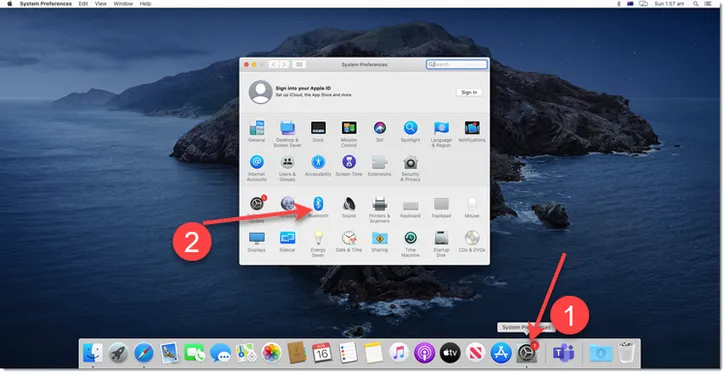Click Spotlight magnifier in the menu bar

coord(695,4)
